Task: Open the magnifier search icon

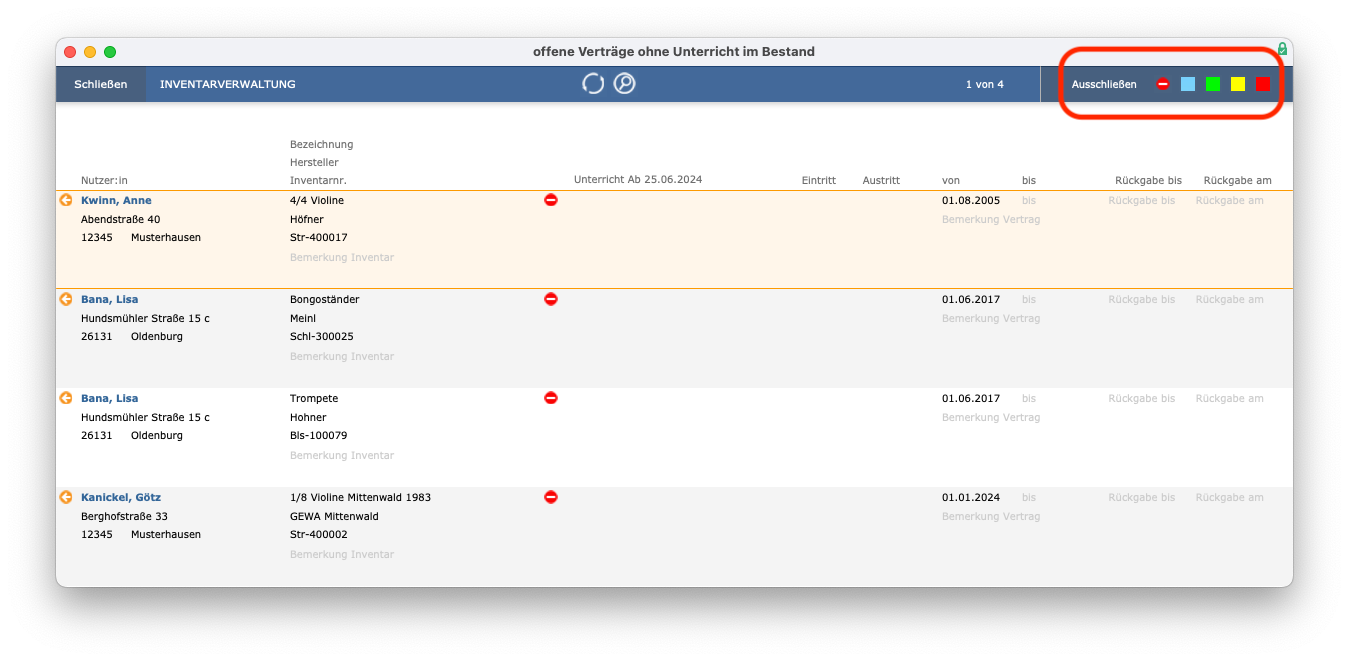Action: [x=625, y=84]
